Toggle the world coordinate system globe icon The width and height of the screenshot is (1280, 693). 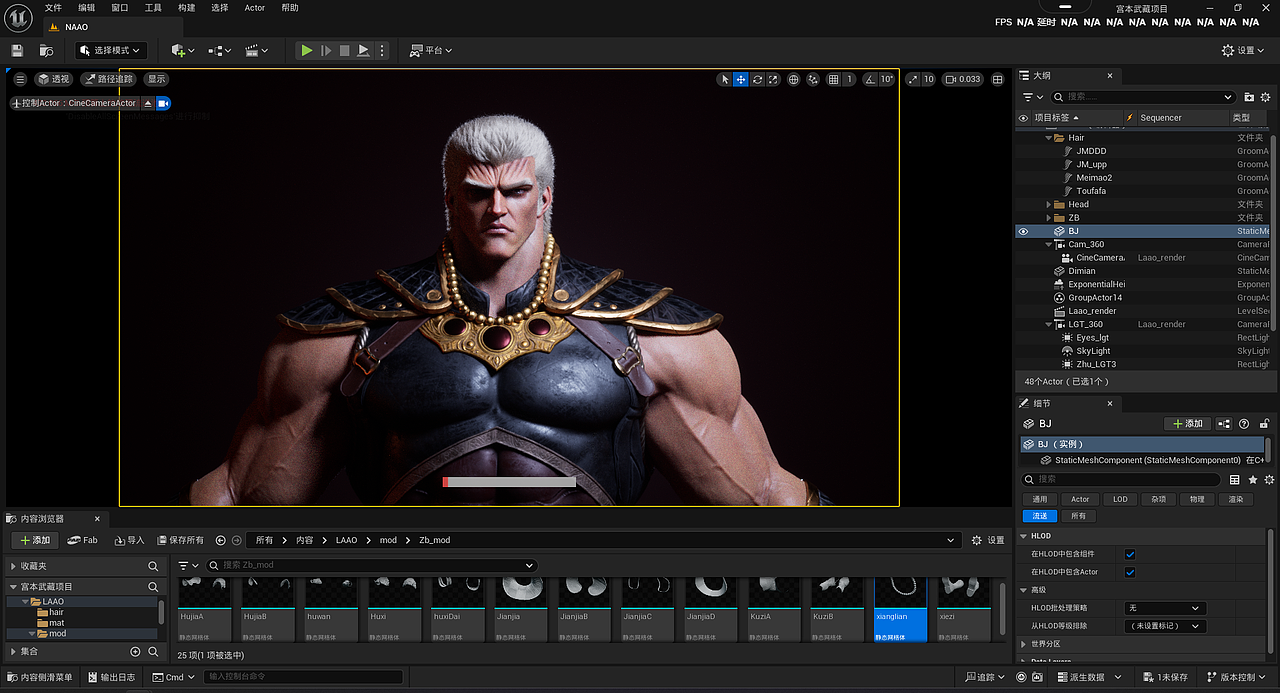(x=793, y=79)
